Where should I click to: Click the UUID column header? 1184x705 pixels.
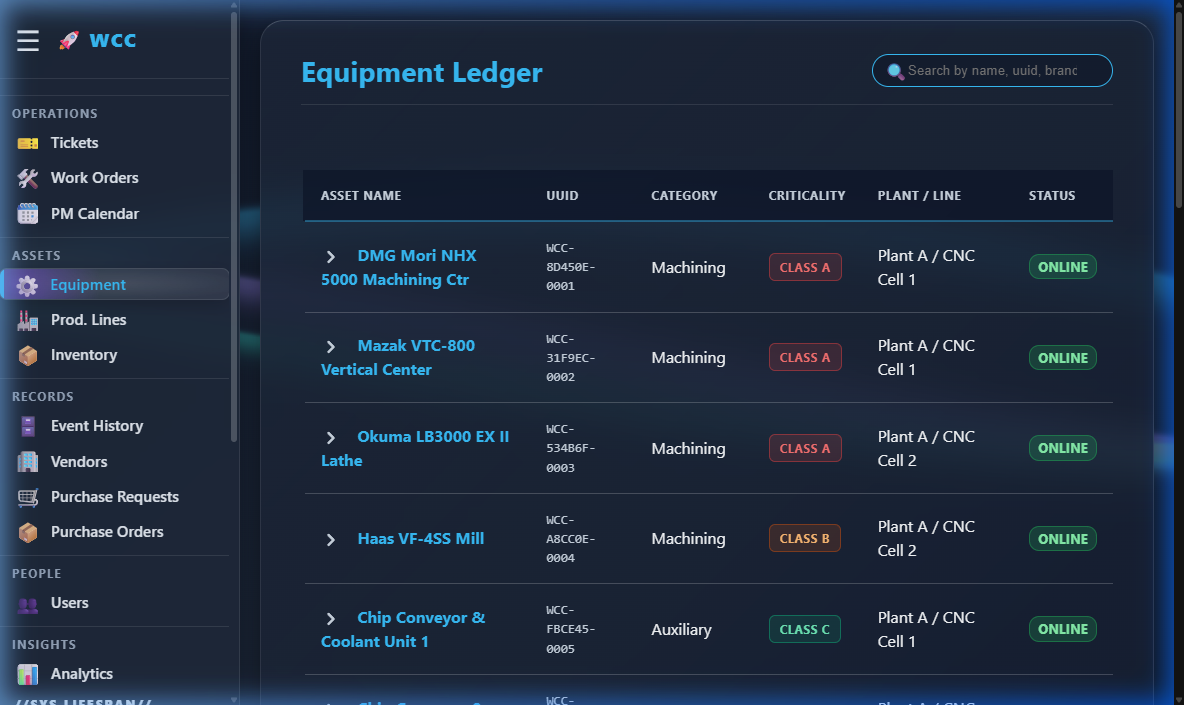point(562,195)
